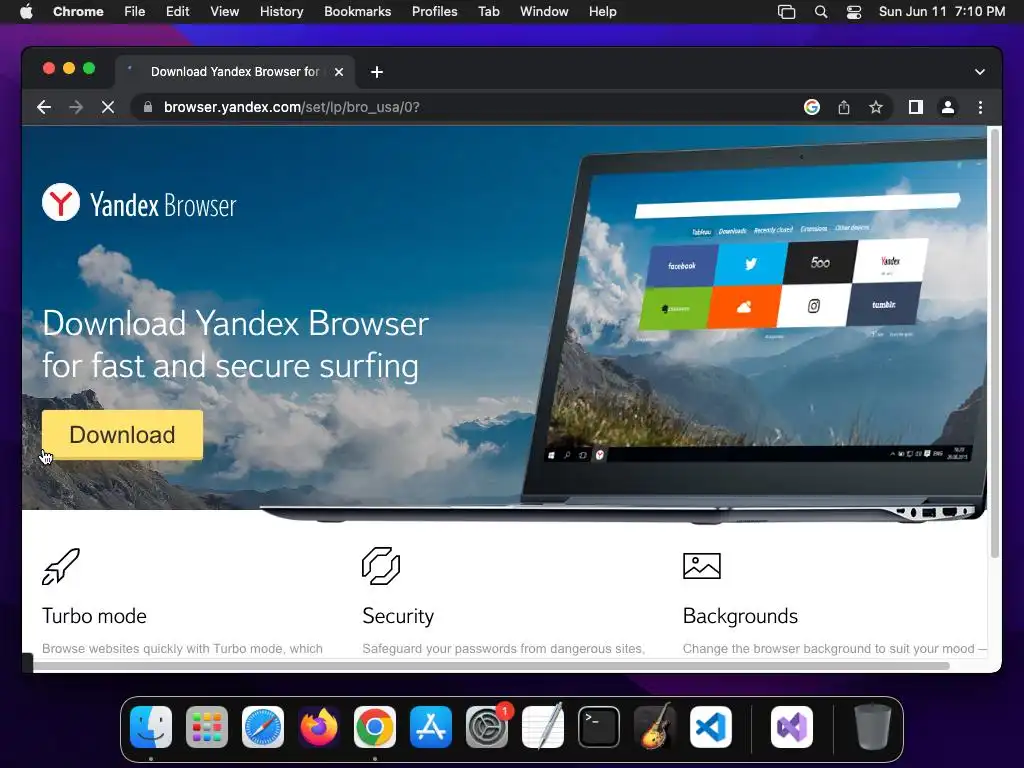Click the Yandex Browser logo
Viewport: 1024px width, 768px height.
139,203
